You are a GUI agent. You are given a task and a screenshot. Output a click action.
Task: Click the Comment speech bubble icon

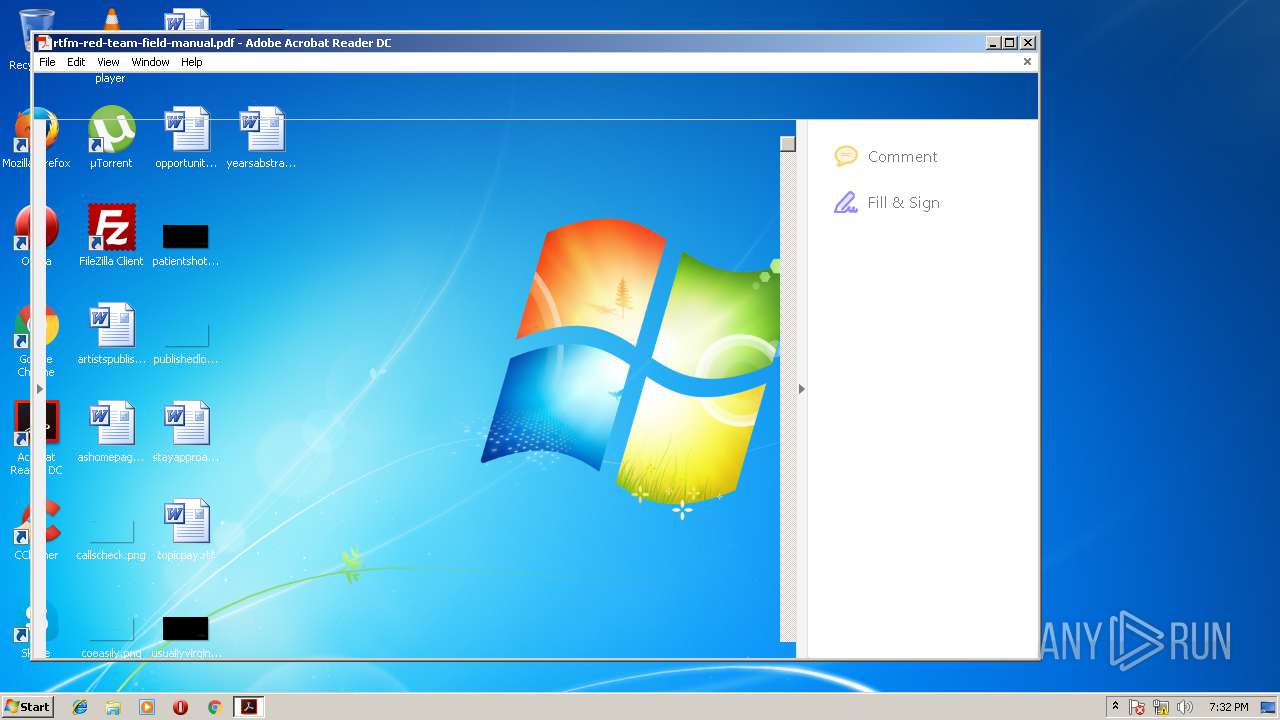coord(846,156)
